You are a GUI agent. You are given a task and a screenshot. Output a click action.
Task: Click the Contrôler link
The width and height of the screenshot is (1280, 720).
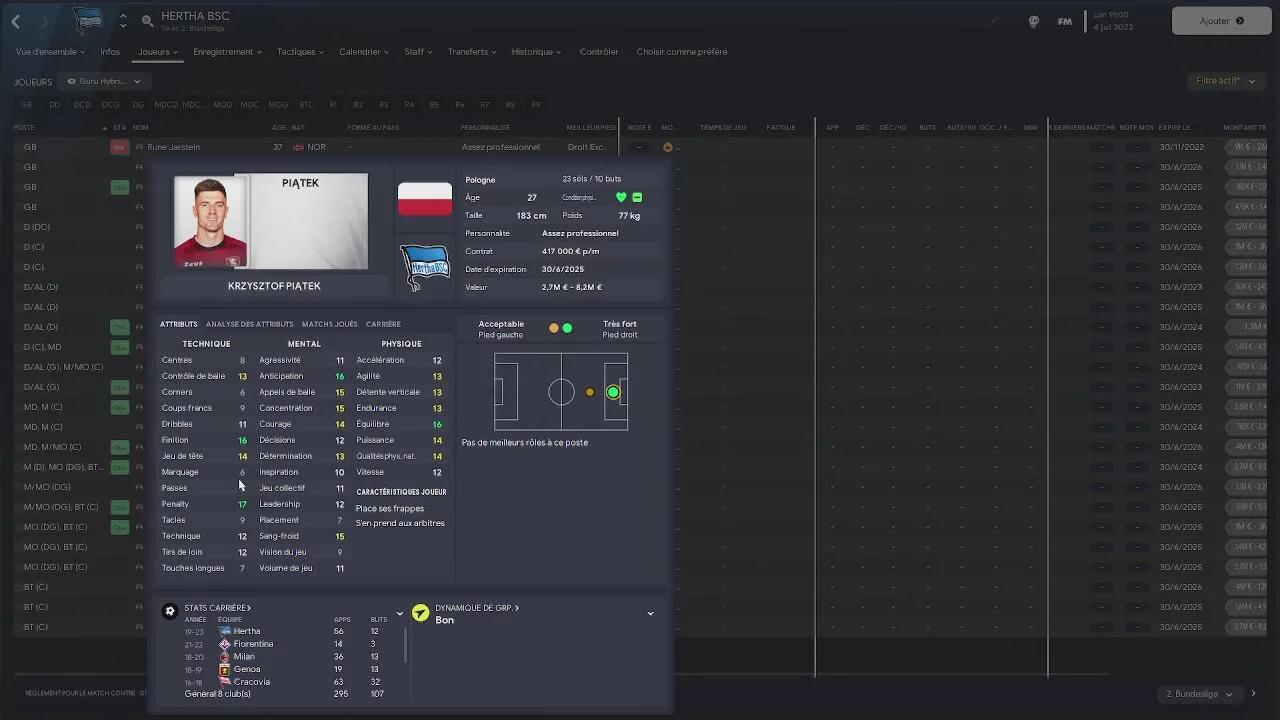coord(599,52)
